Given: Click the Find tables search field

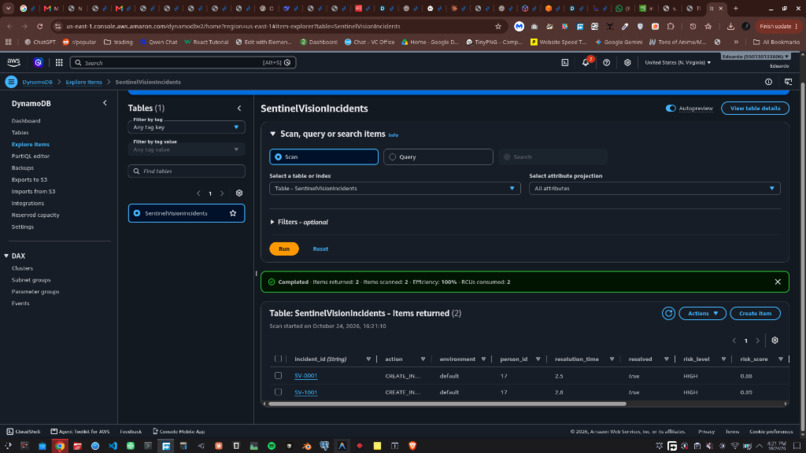Looking at the screenshot, I should pyautogui.click(x=186, y=171).
